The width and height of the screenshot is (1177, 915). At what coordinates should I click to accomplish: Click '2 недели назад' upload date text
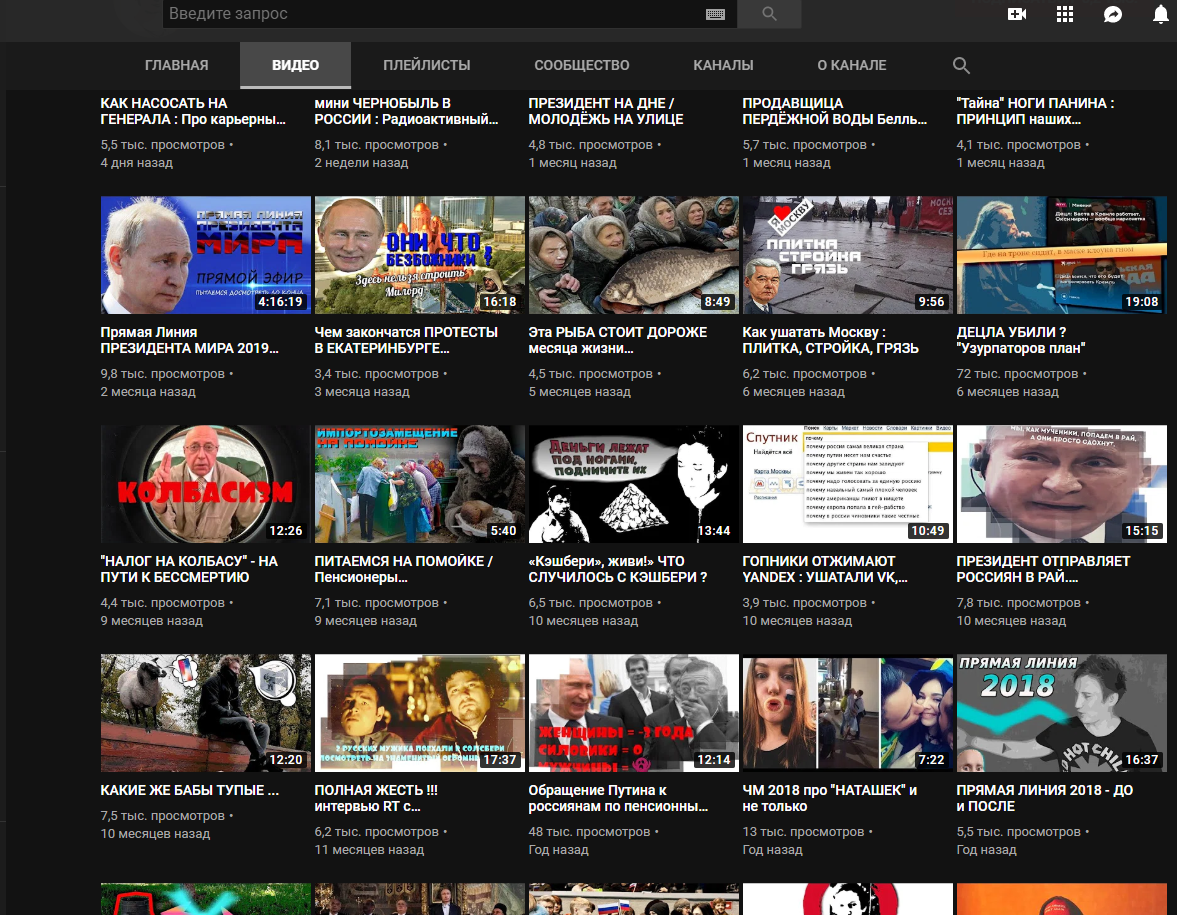[361, 163]
